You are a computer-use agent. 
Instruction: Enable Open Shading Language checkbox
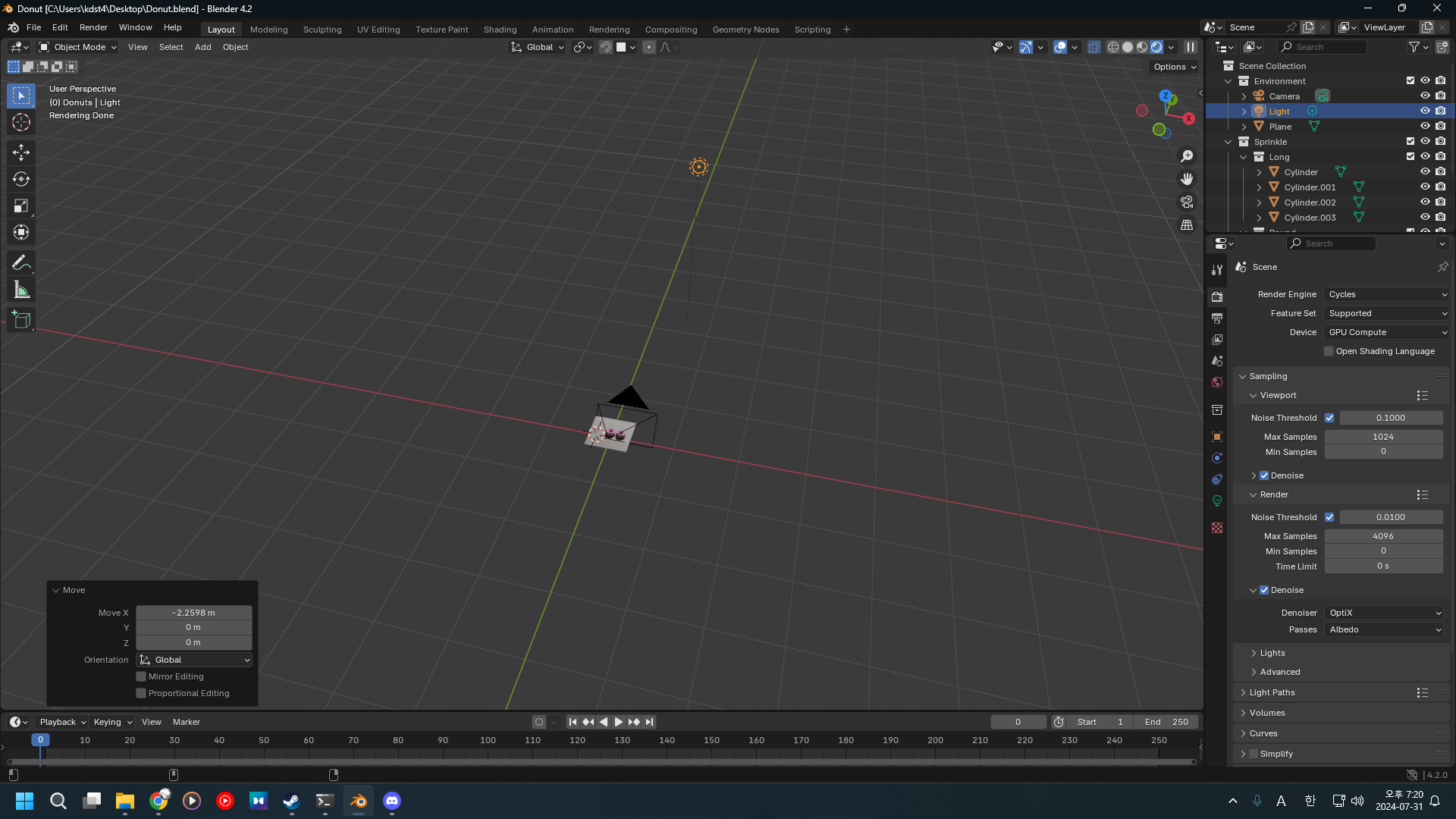1329,351
